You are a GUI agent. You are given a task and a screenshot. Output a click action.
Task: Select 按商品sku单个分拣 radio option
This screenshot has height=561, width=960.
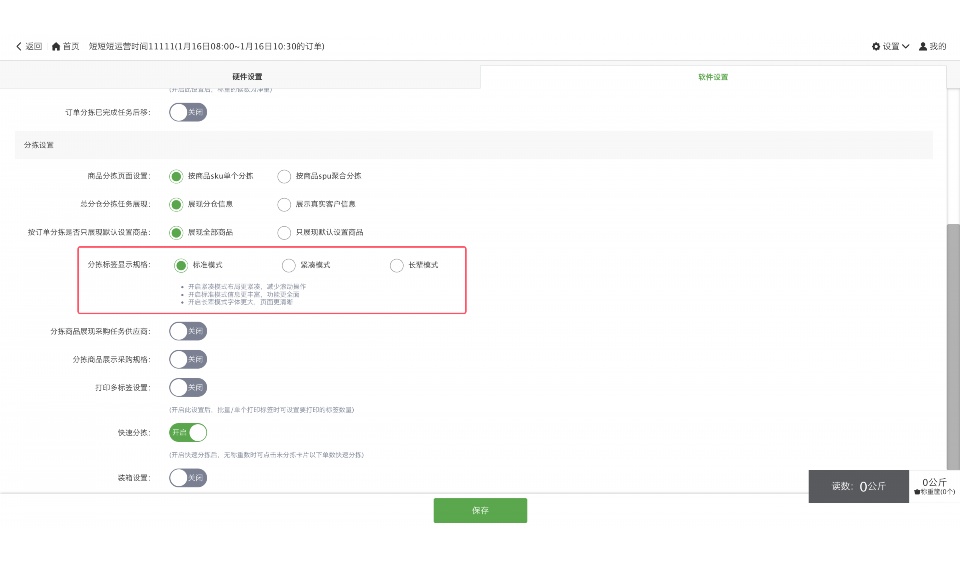point(177,176)
